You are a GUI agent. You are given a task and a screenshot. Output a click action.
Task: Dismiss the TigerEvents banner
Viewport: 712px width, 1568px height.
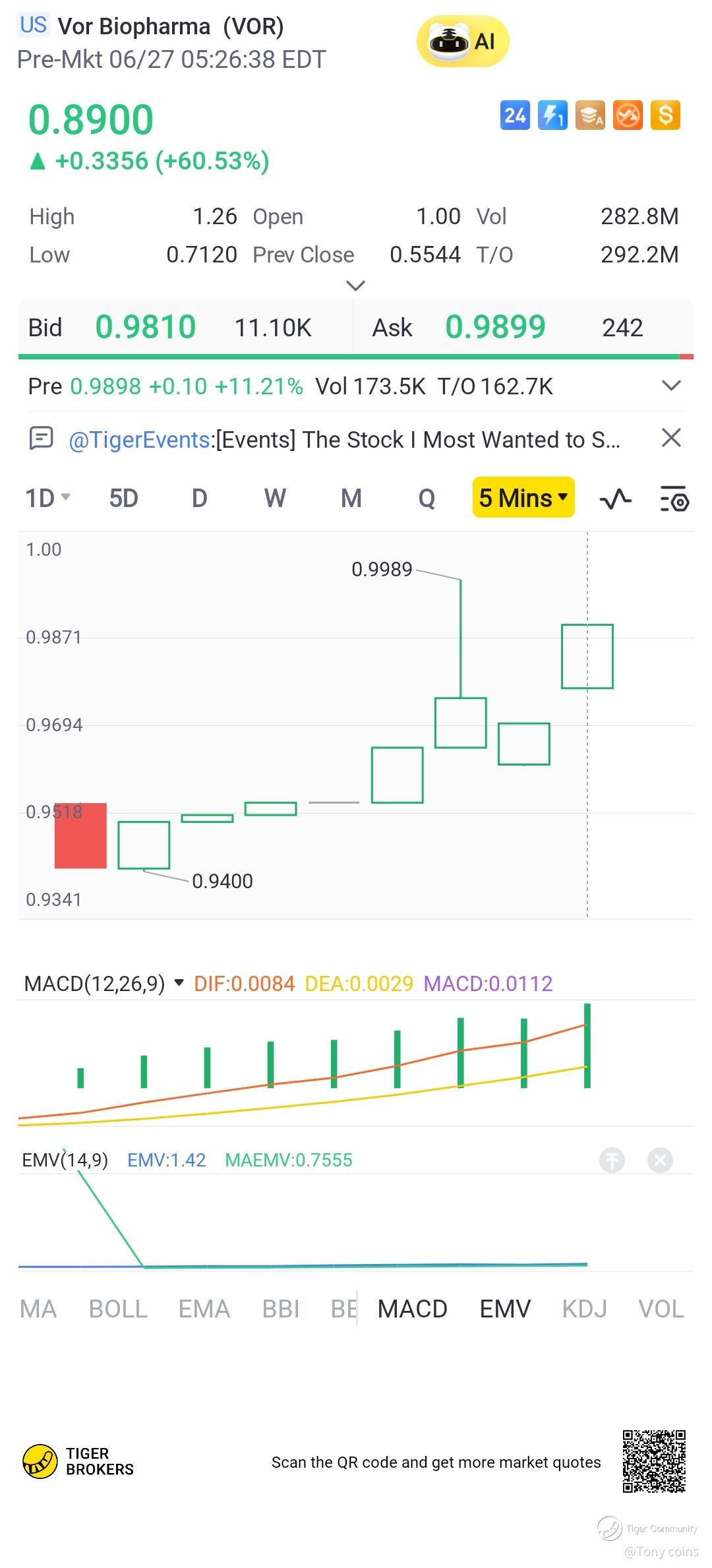671,438
